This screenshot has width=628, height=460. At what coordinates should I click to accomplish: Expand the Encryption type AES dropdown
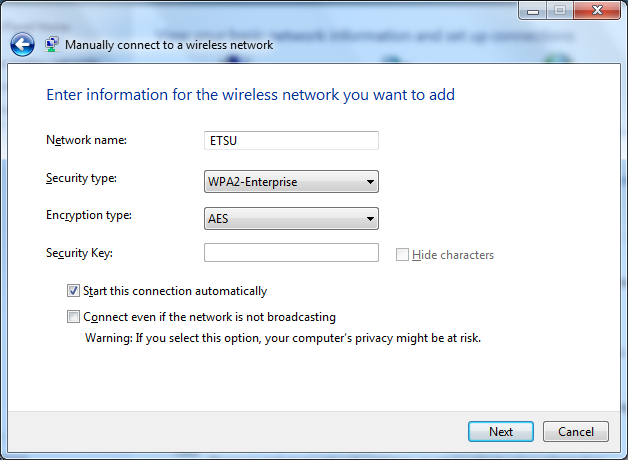[x=291, y=218]
